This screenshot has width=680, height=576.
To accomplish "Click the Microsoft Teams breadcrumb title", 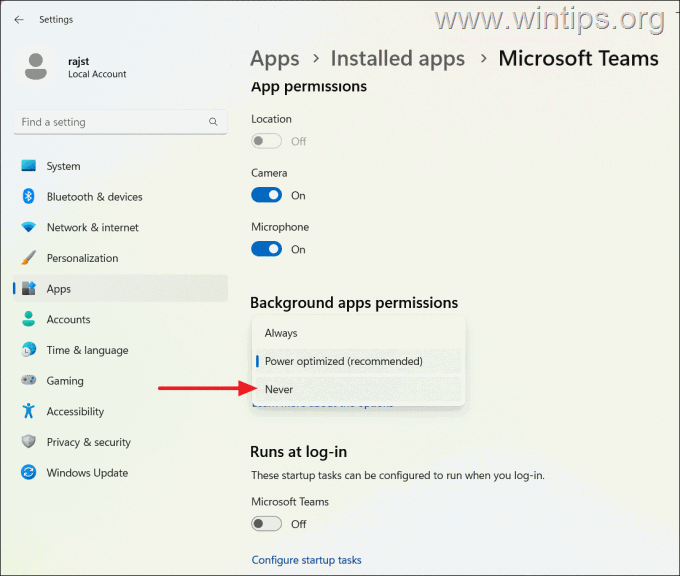I will (579, 58).
